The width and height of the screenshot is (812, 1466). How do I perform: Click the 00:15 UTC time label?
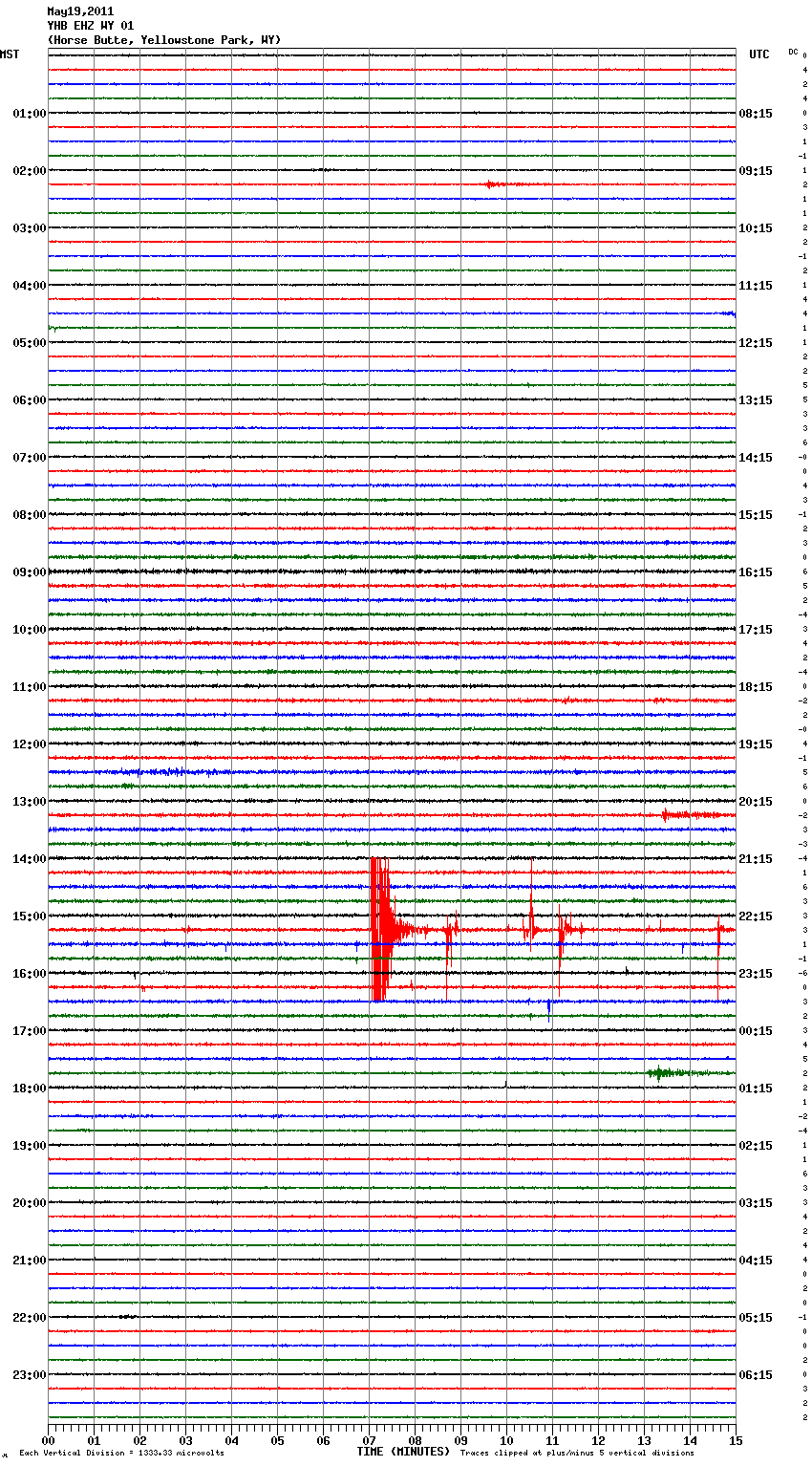(756, 1031)
